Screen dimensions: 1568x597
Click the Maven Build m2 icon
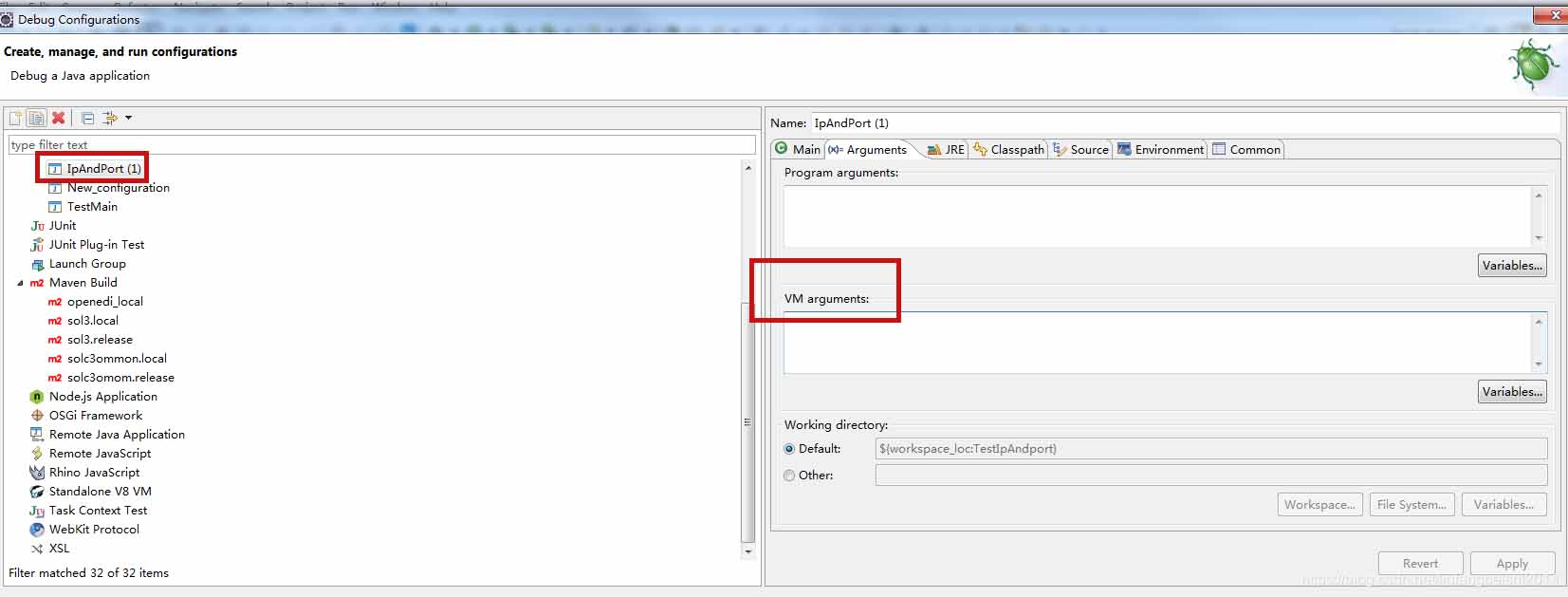pyautogui.click(x=37, y=283)
